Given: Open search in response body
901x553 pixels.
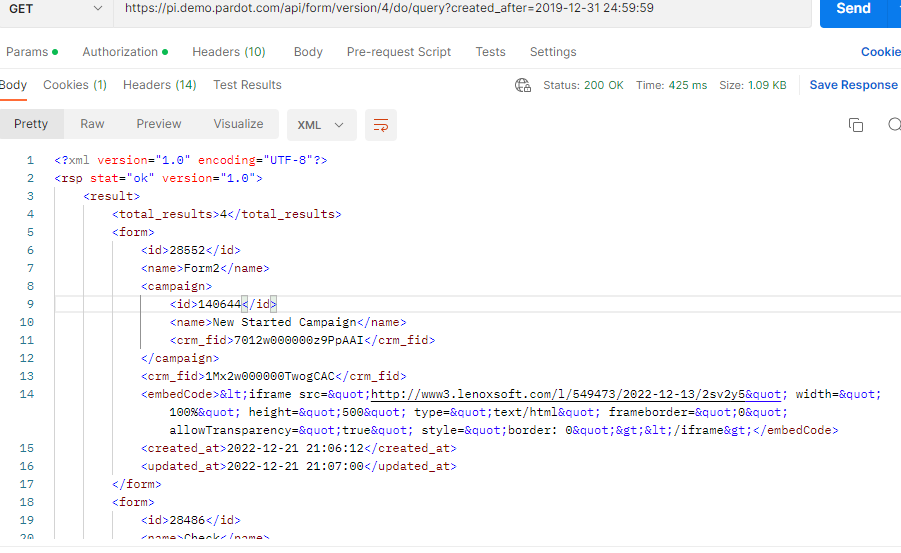Looking at the screenshot, I should pos(893,125).
